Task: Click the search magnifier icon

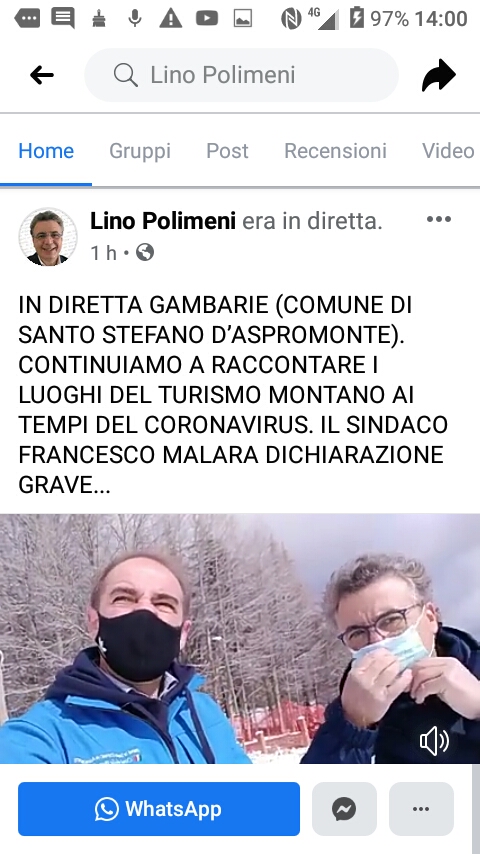Action: [x=125, y=75]
